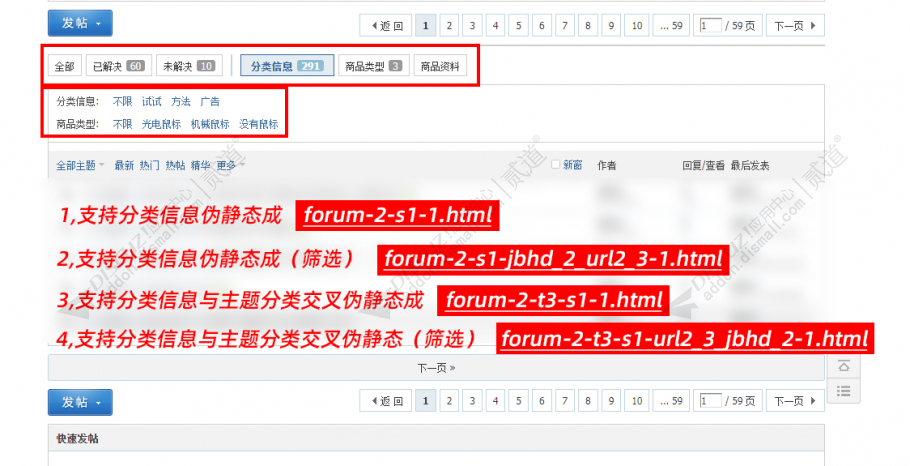The image size is (910, 466).
Task: Sort threads by 热门
Action: (x=150, y=165)
